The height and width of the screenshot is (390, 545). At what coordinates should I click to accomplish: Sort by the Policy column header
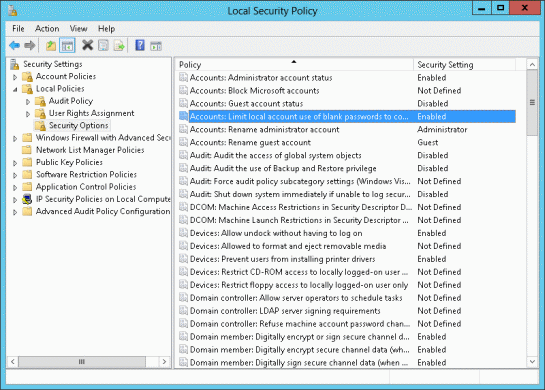(x=294, y=65)
